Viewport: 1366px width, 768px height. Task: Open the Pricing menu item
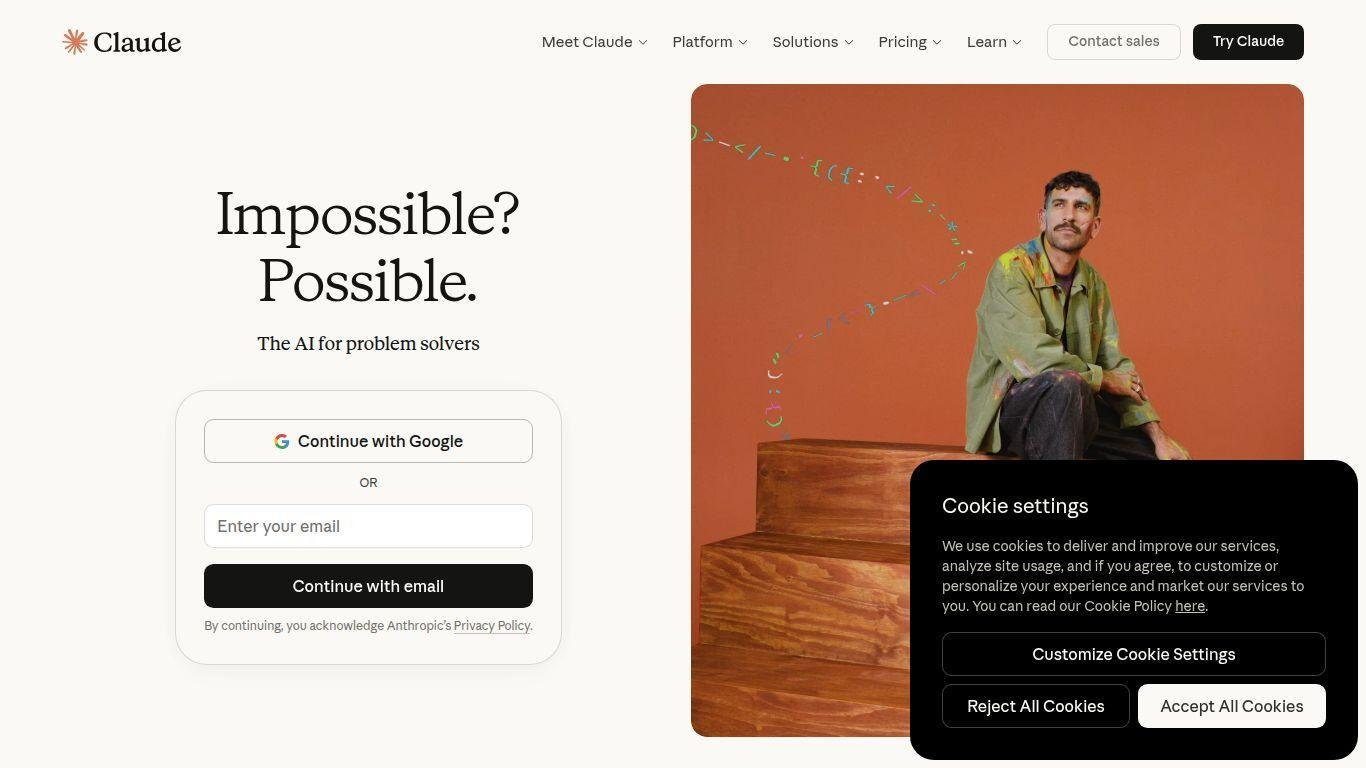coord(910,42)
